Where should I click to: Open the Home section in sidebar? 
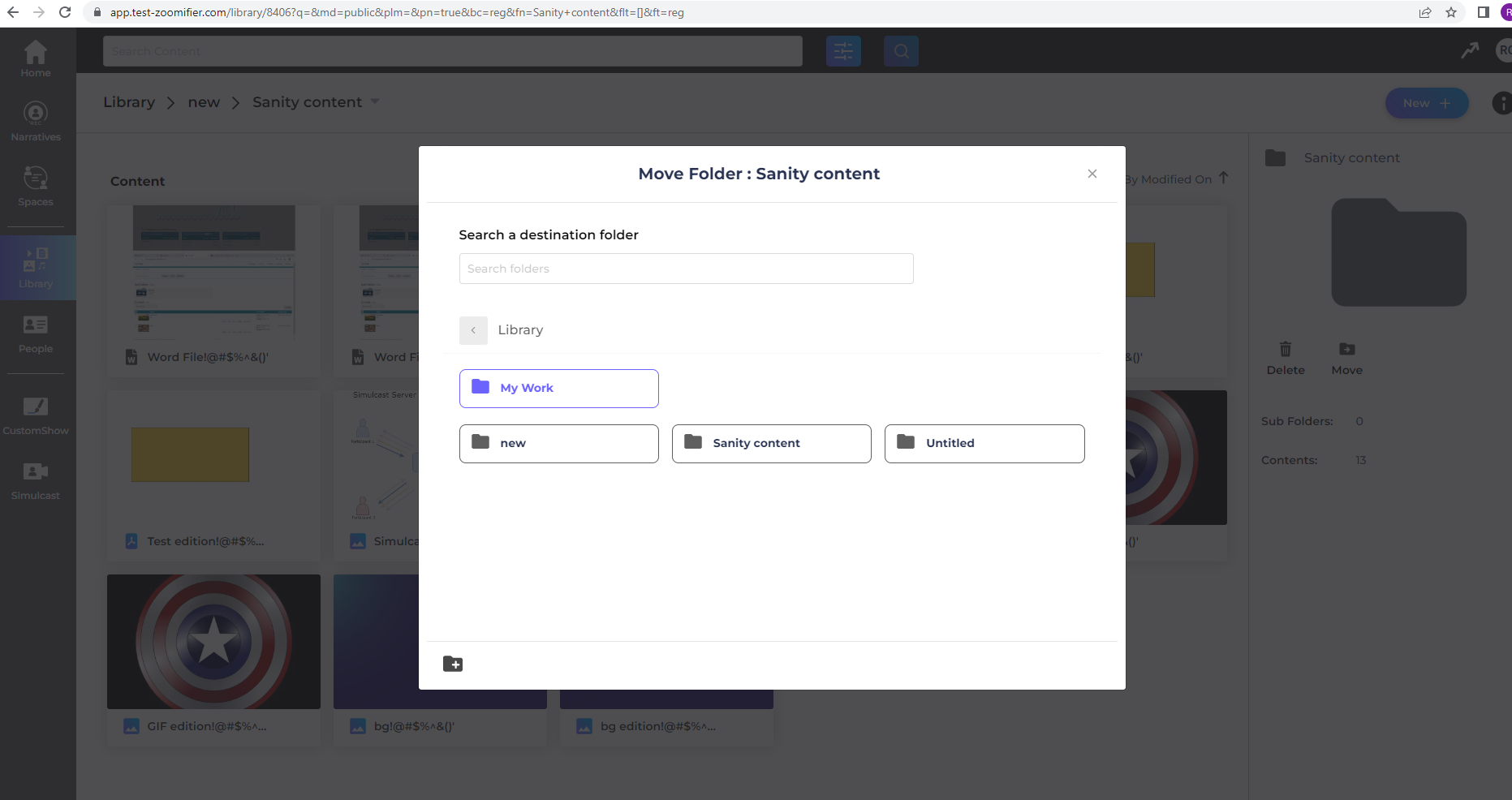point(36,58)
